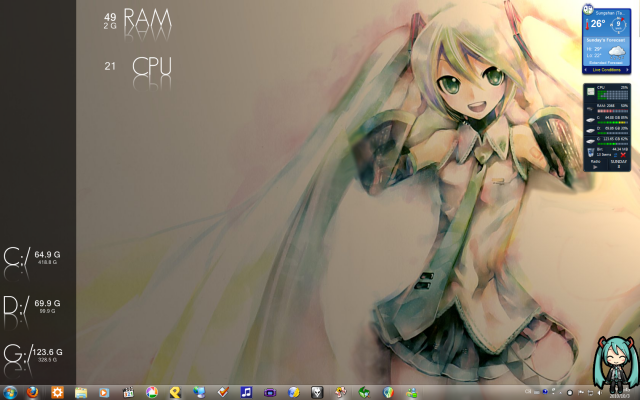
Task: Open the C:/ drive desktop meter
Action: (x=16, y=256)
